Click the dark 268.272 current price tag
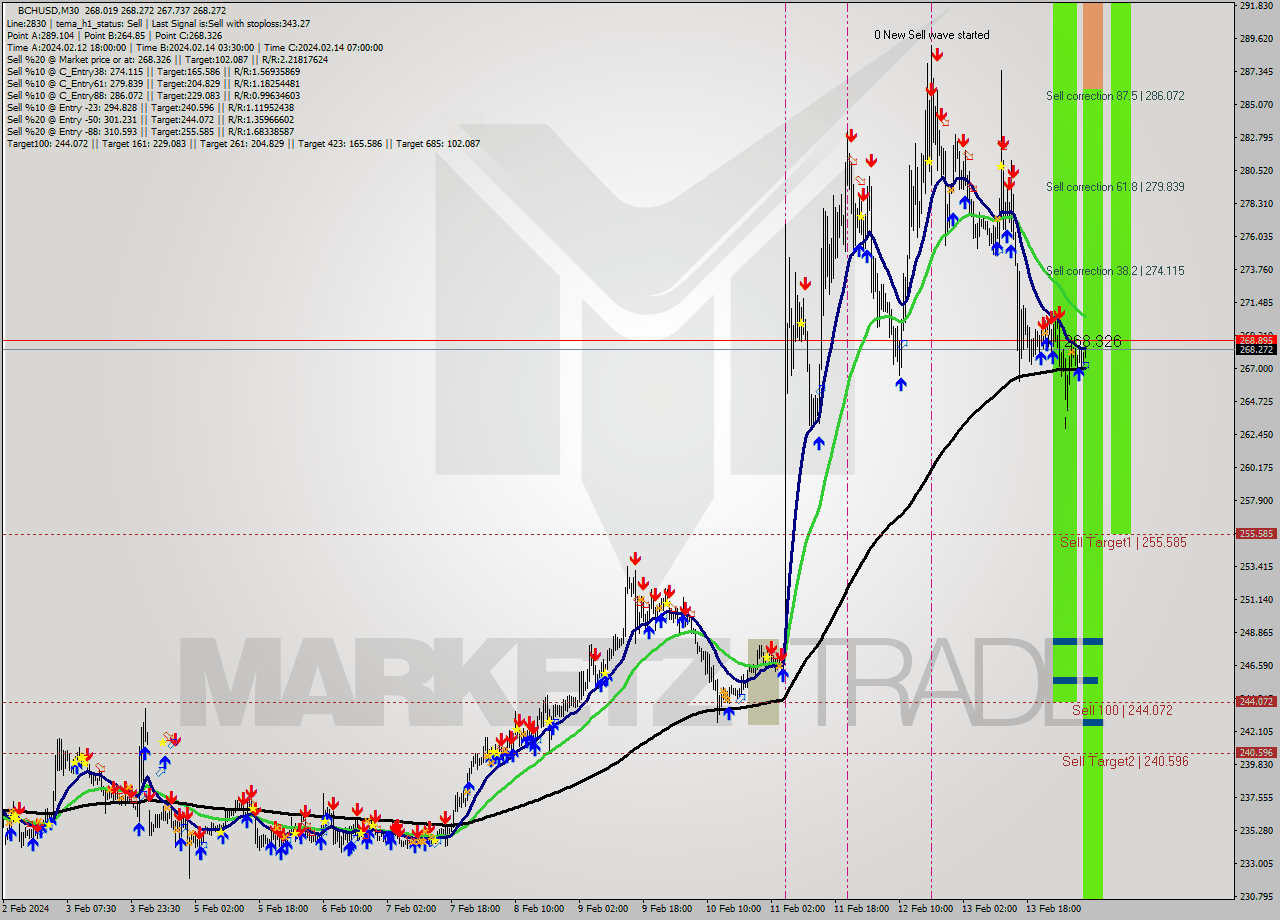This screenshot has width=1280, height=920. click(1256, 349)
